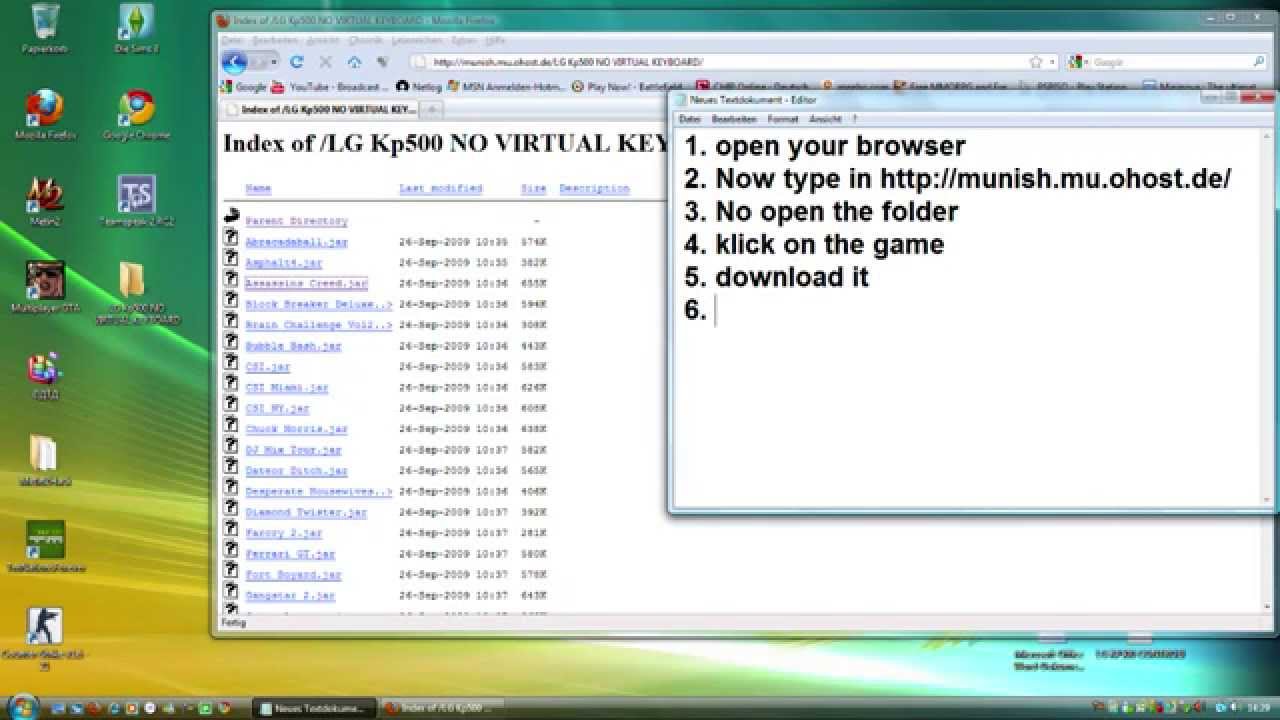Viewport: 1280px width, 720px height.
Task: Open the Bearbeiten menu in Editor
Action: tap(734, 119)
